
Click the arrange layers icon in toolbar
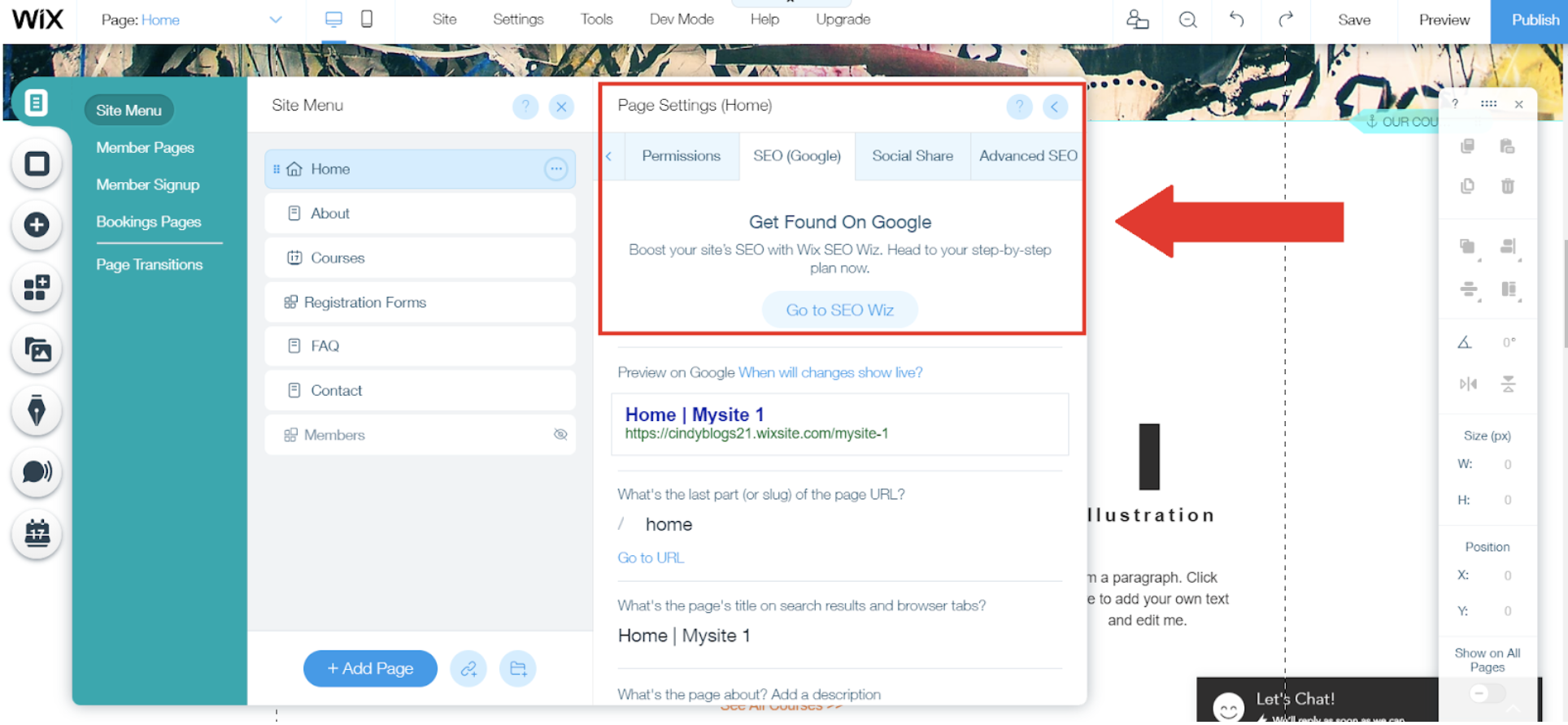point(1468,247)
